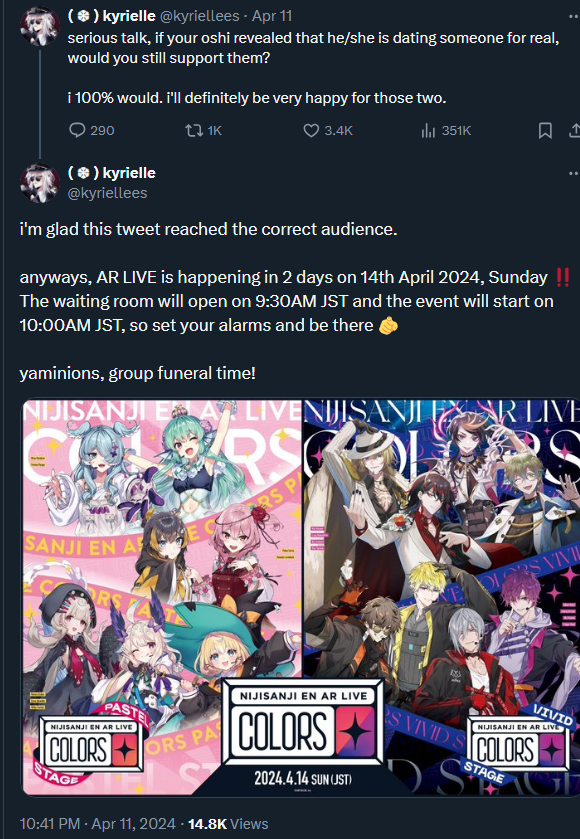Open kyrielle's avatar on reply tweet
This screenshot has width=580, height=839.
pos(40,183)
